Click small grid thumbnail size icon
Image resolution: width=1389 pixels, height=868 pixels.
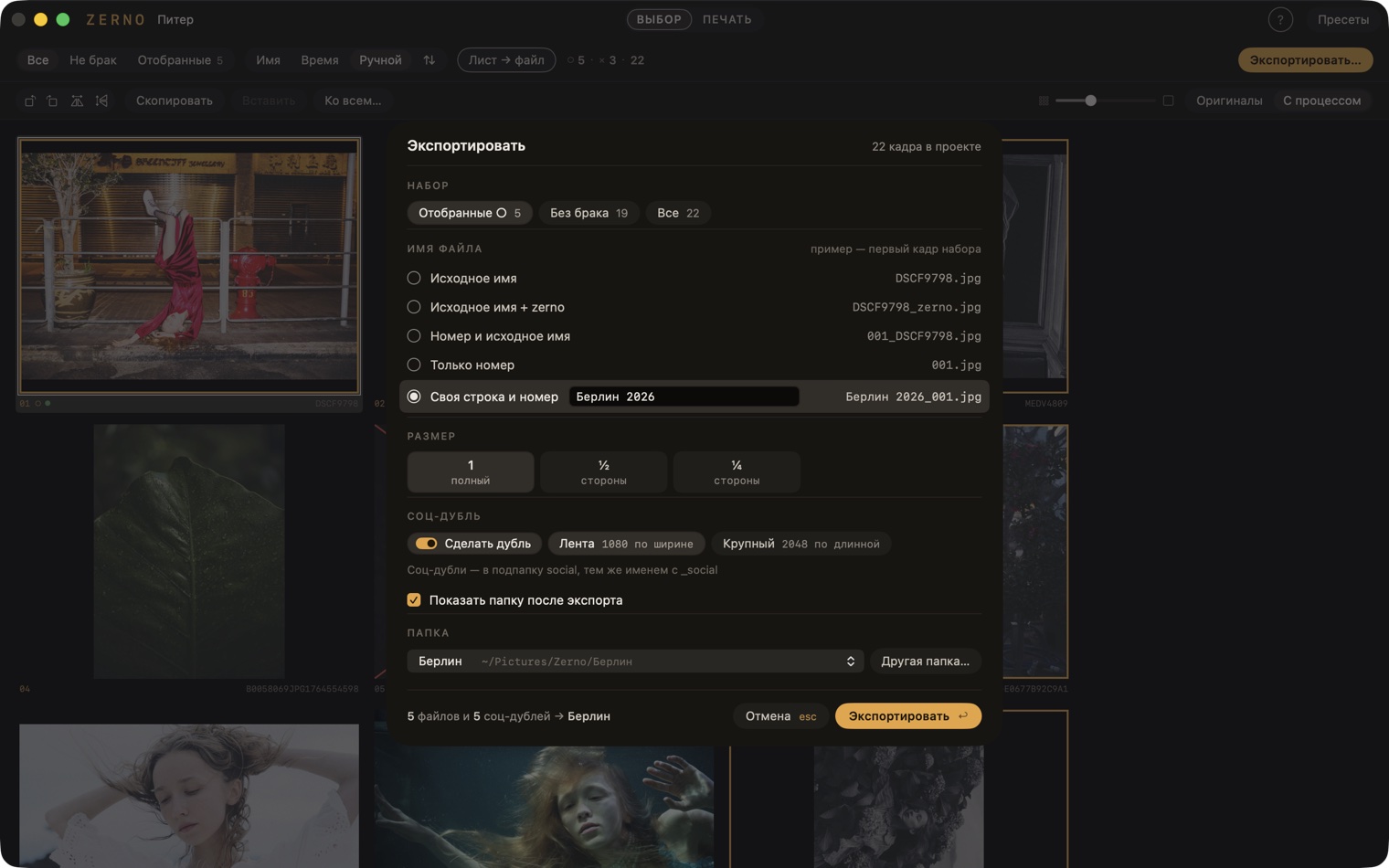tap(1044, 101)
